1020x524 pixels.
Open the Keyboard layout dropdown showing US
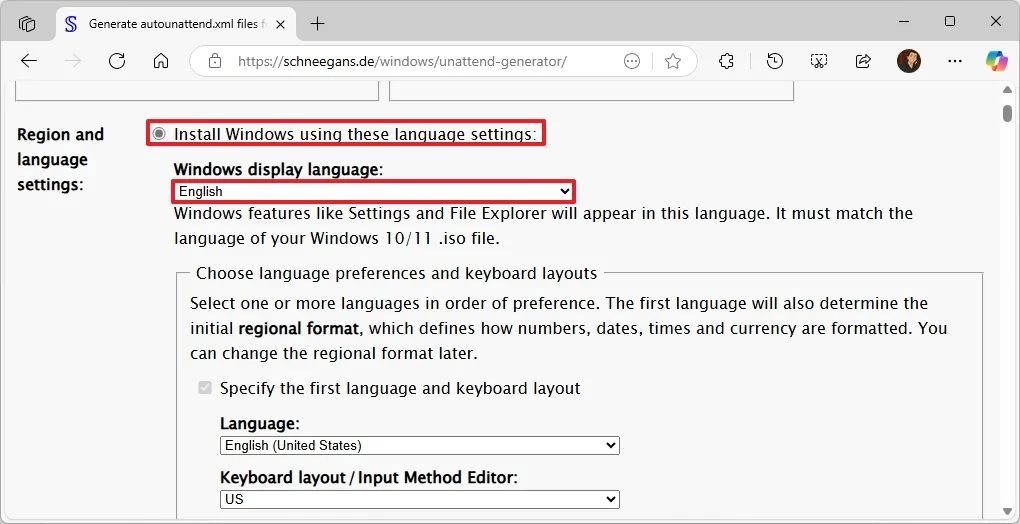point(419,499)
